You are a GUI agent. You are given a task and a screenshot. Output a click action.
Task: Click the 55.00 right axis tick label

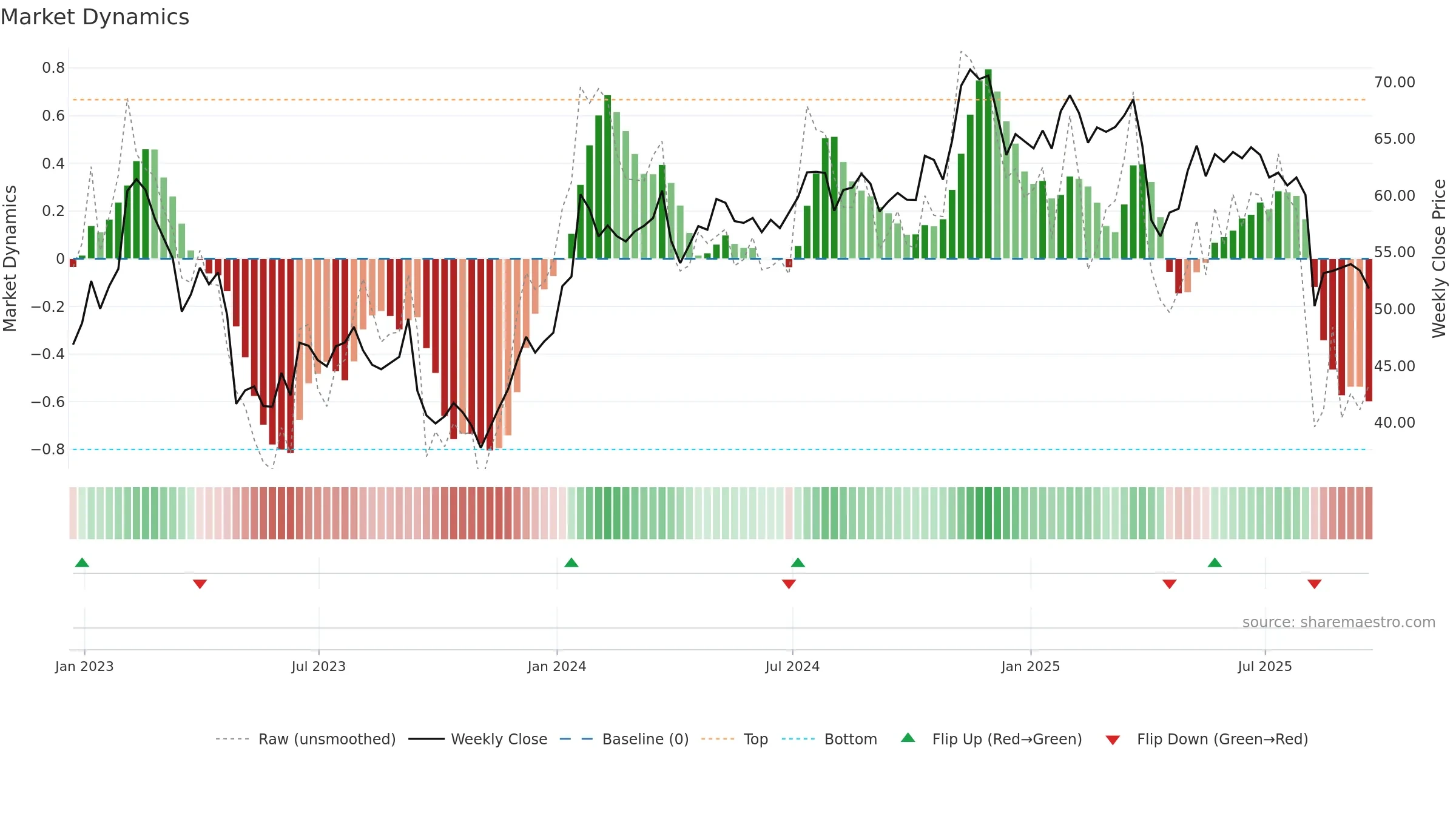(x=1395, y=252)
